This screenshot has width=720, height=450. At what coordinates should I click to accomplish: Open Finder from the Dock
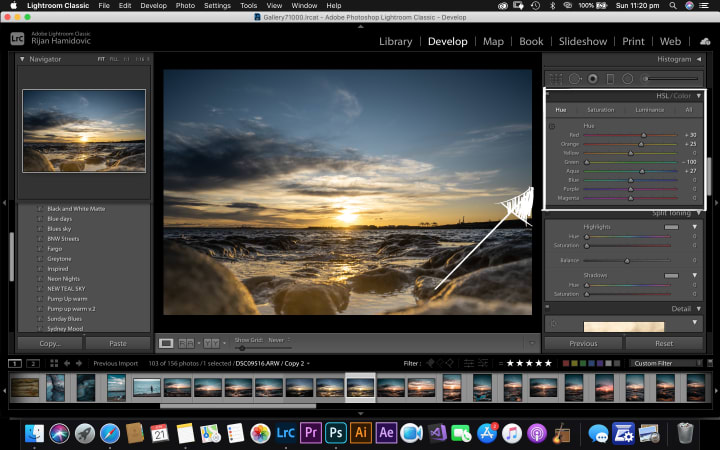34,433
